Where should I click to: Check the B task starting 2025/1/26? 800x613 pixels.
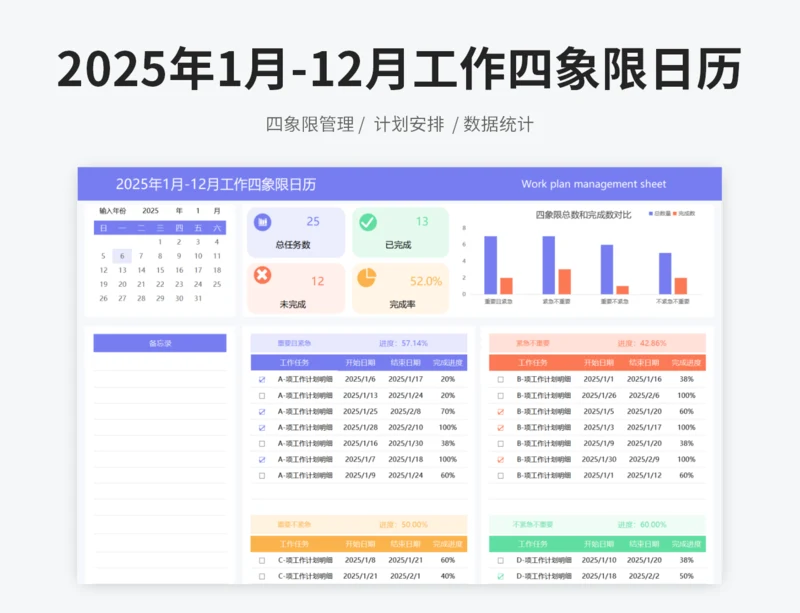(501, 396)
